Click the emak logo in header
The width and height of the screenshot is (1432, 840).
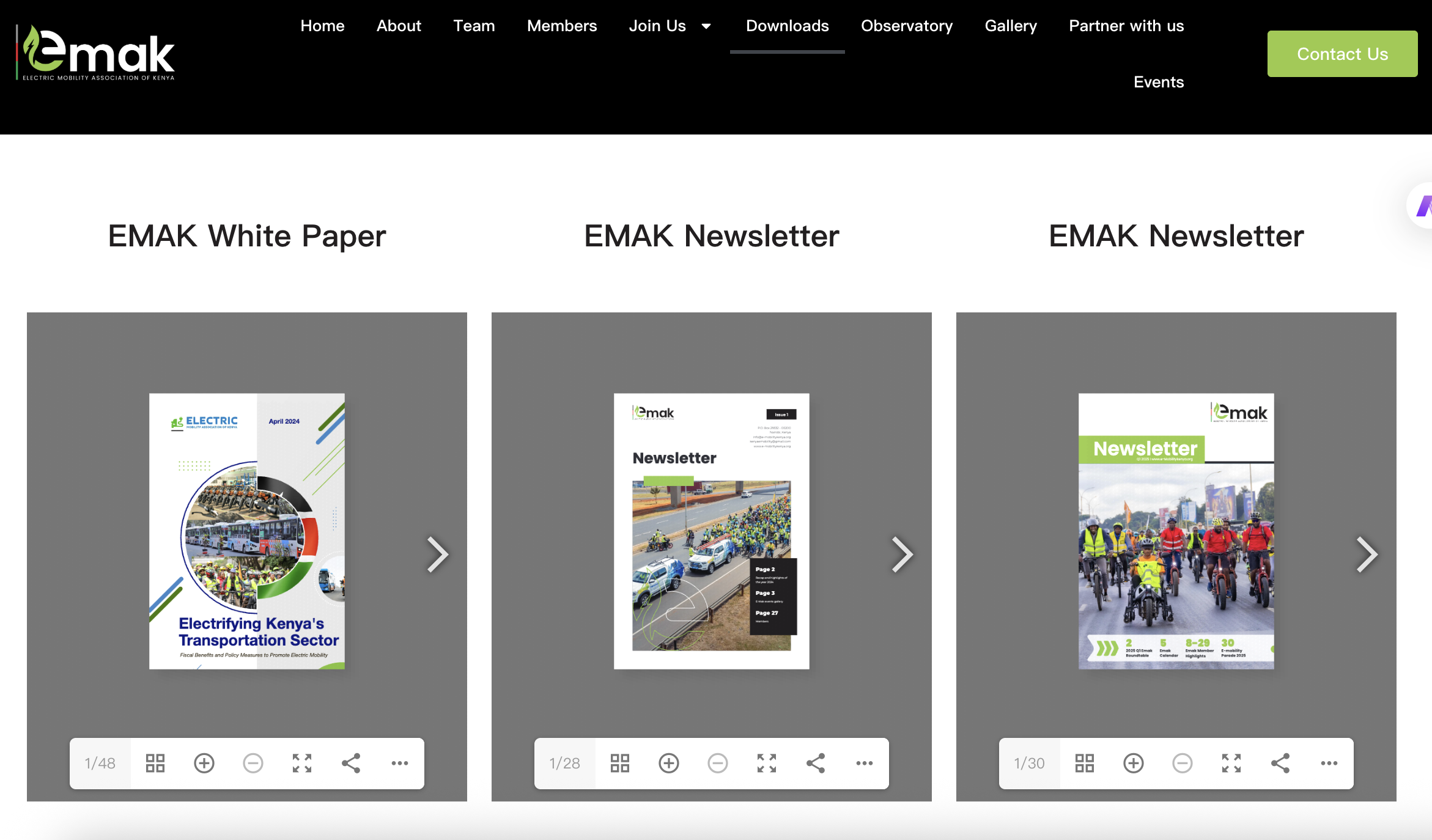click(95, 53)
